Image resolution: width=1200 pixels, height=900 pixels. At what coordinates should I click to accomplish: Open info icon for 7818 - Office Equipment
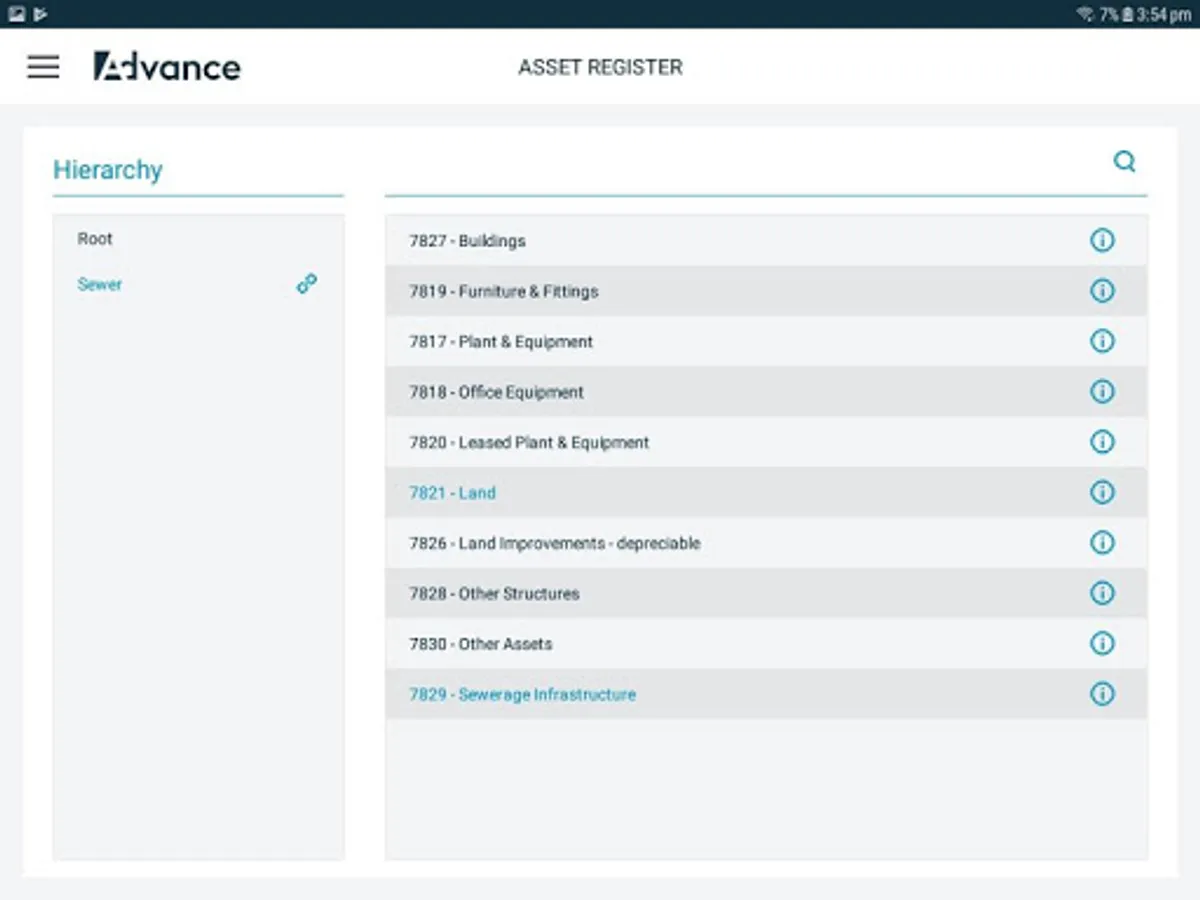(1102, 392)
